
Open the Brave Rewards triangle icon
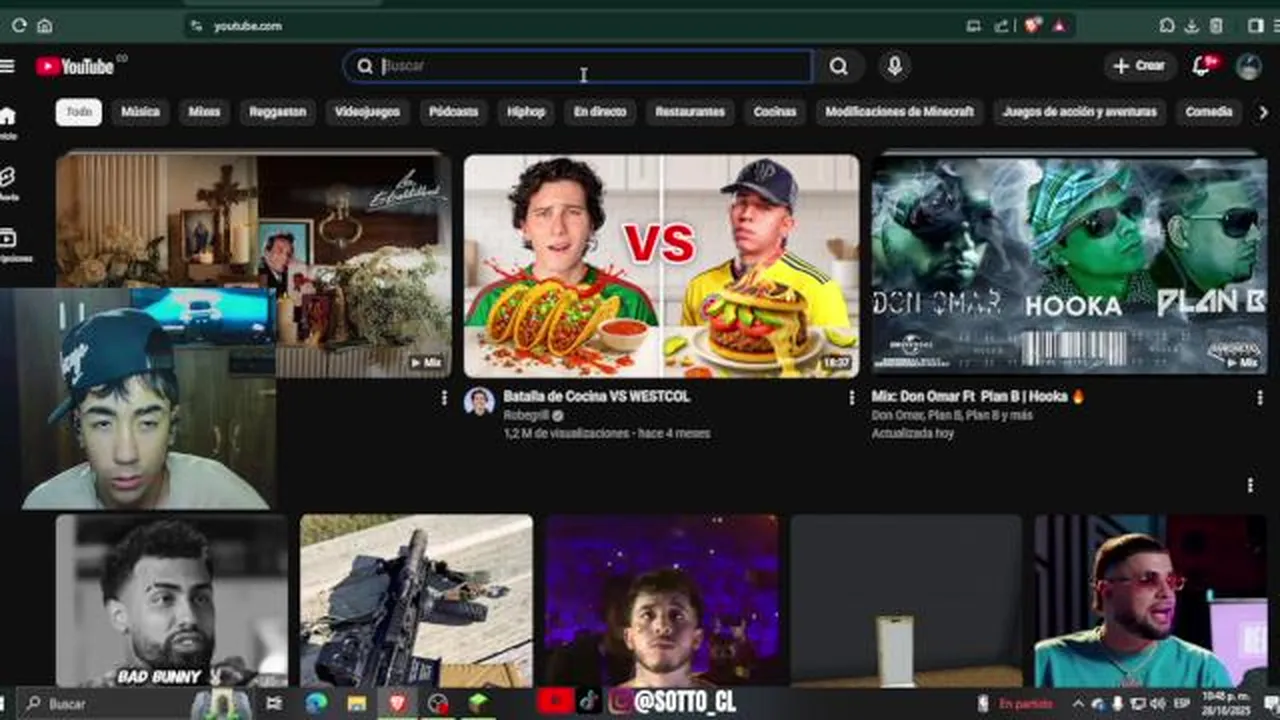point(1058,26)
